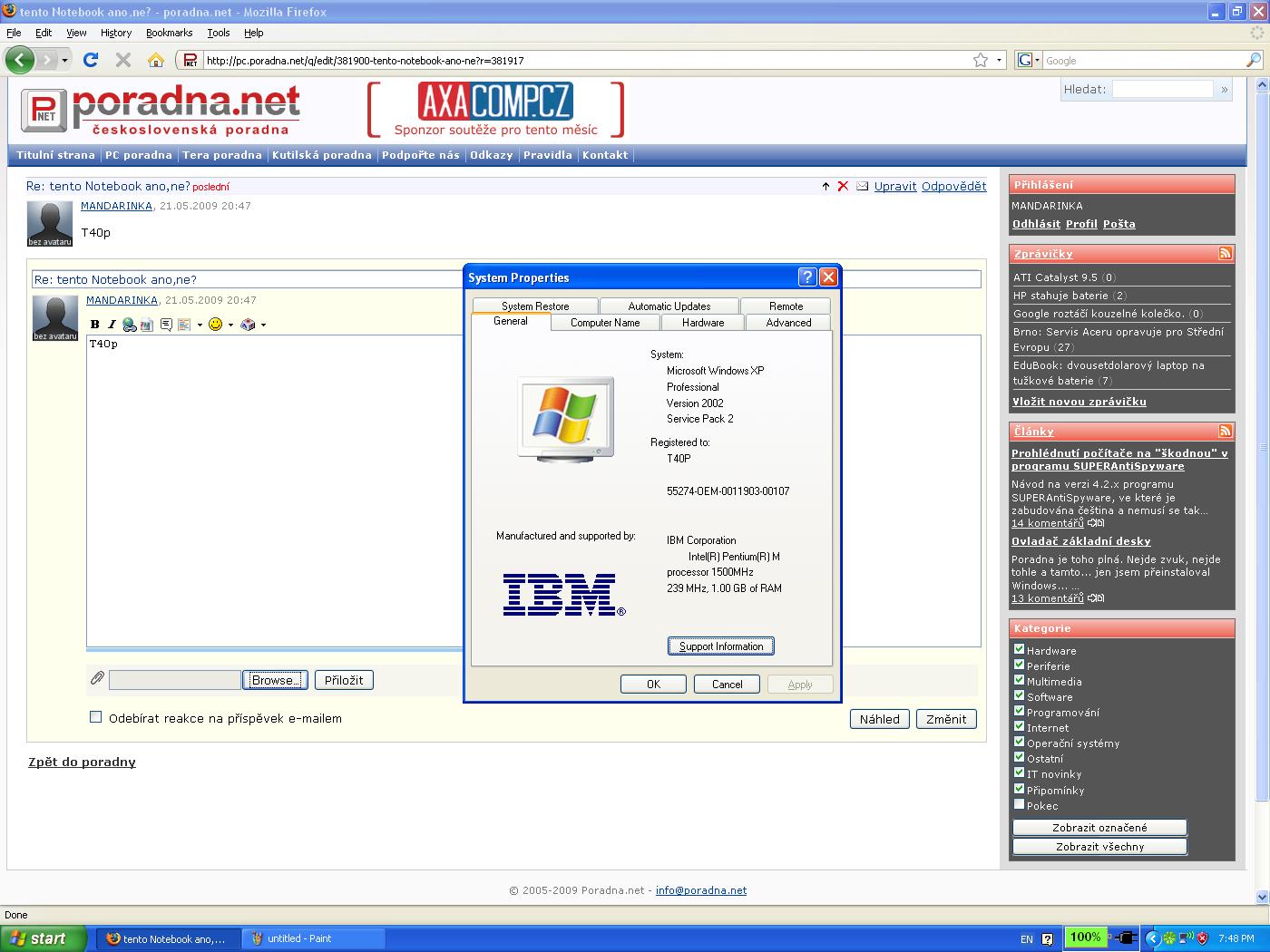Open the URL bar history dropdown arrow
The width and height of the screenshot is (1270, 952).
[x=1000, y=60]
